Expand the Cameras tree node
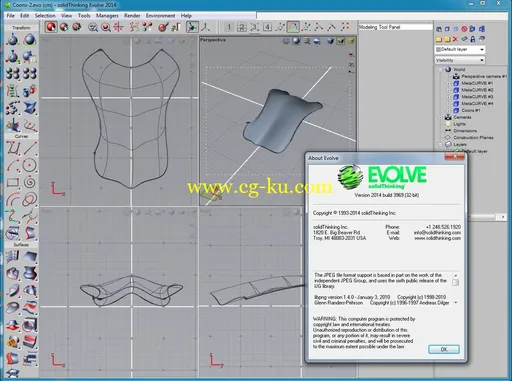This screenshot has height=381, width=512. (x=441, y=117)
